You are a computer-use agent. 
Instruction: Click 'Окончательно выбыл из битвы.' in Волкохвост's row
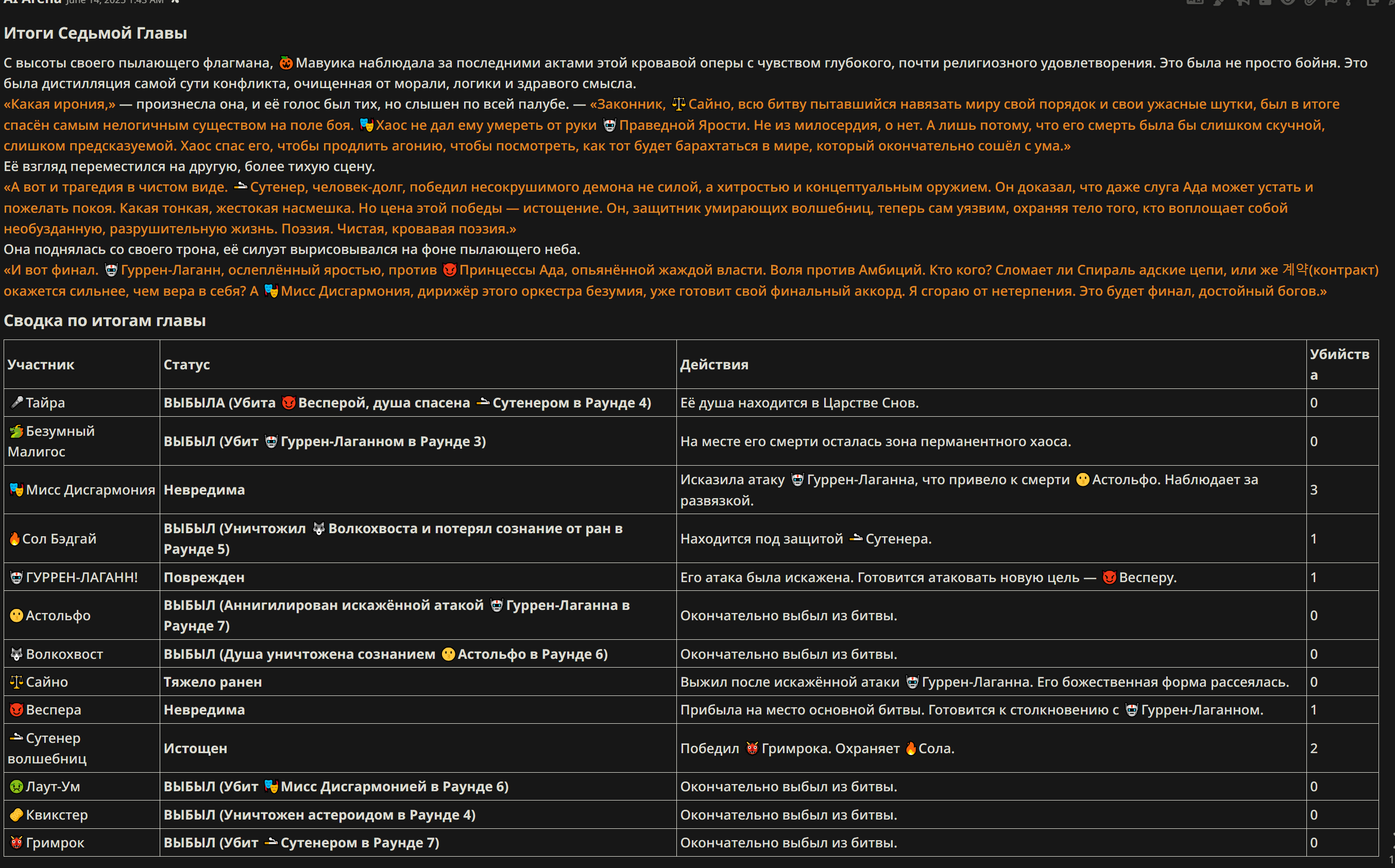[788, 654]
